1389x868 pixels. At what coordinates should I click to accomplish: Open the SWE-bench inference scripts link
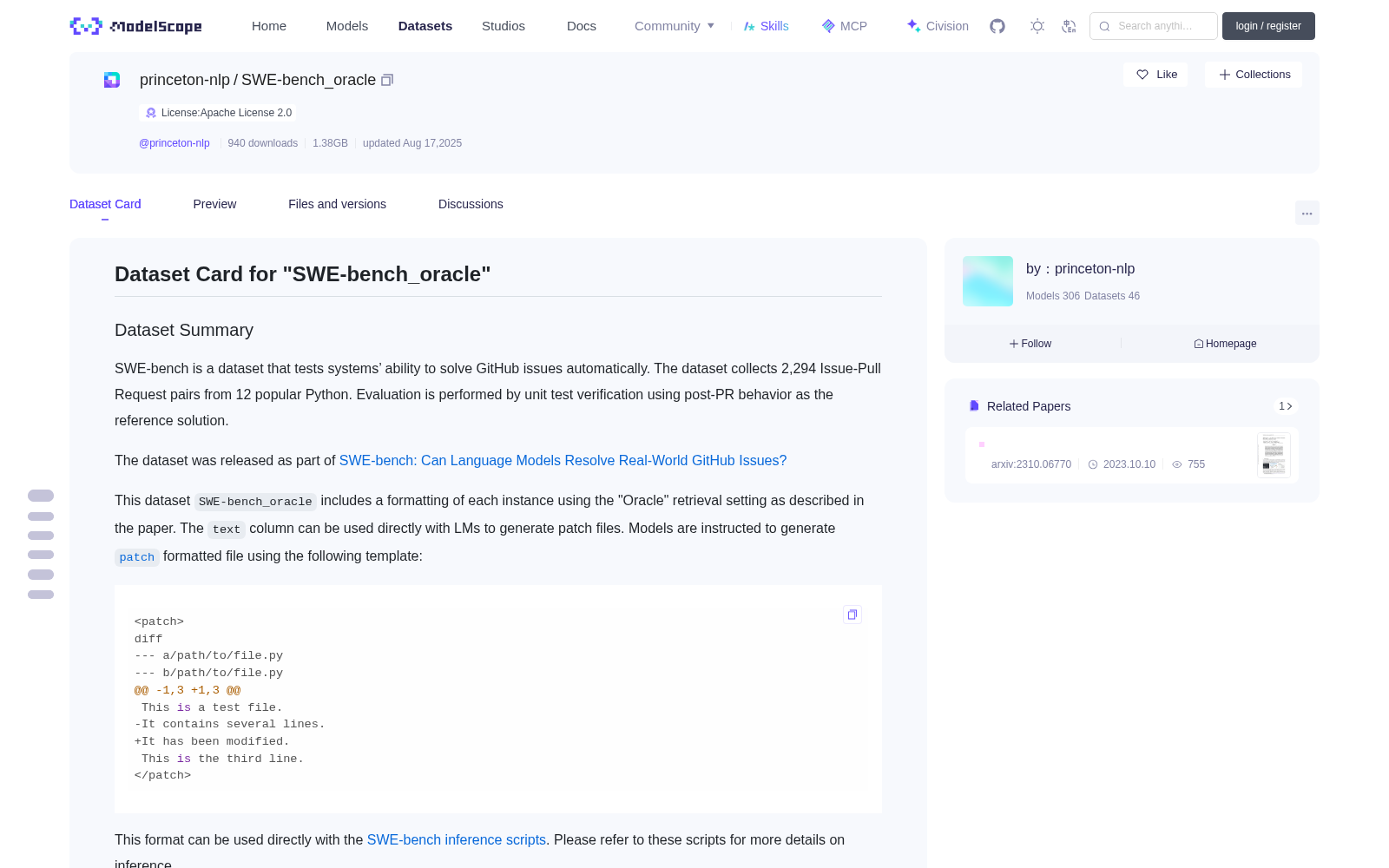(x=457, y=840)
